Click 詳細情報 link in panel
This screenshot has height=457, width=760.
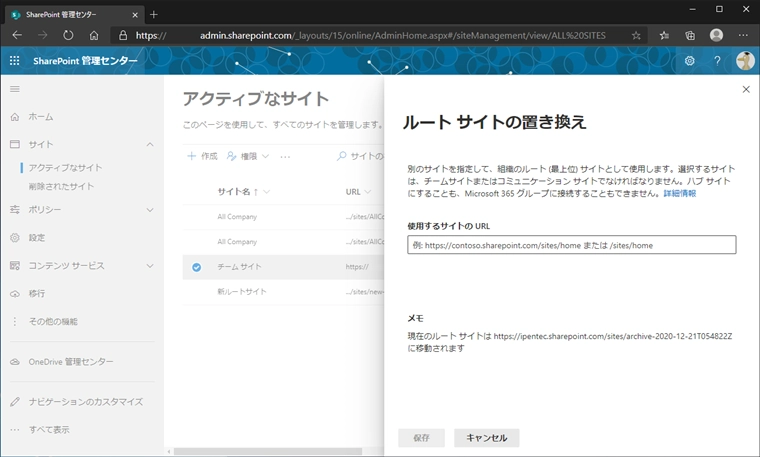tap(680, 193)
